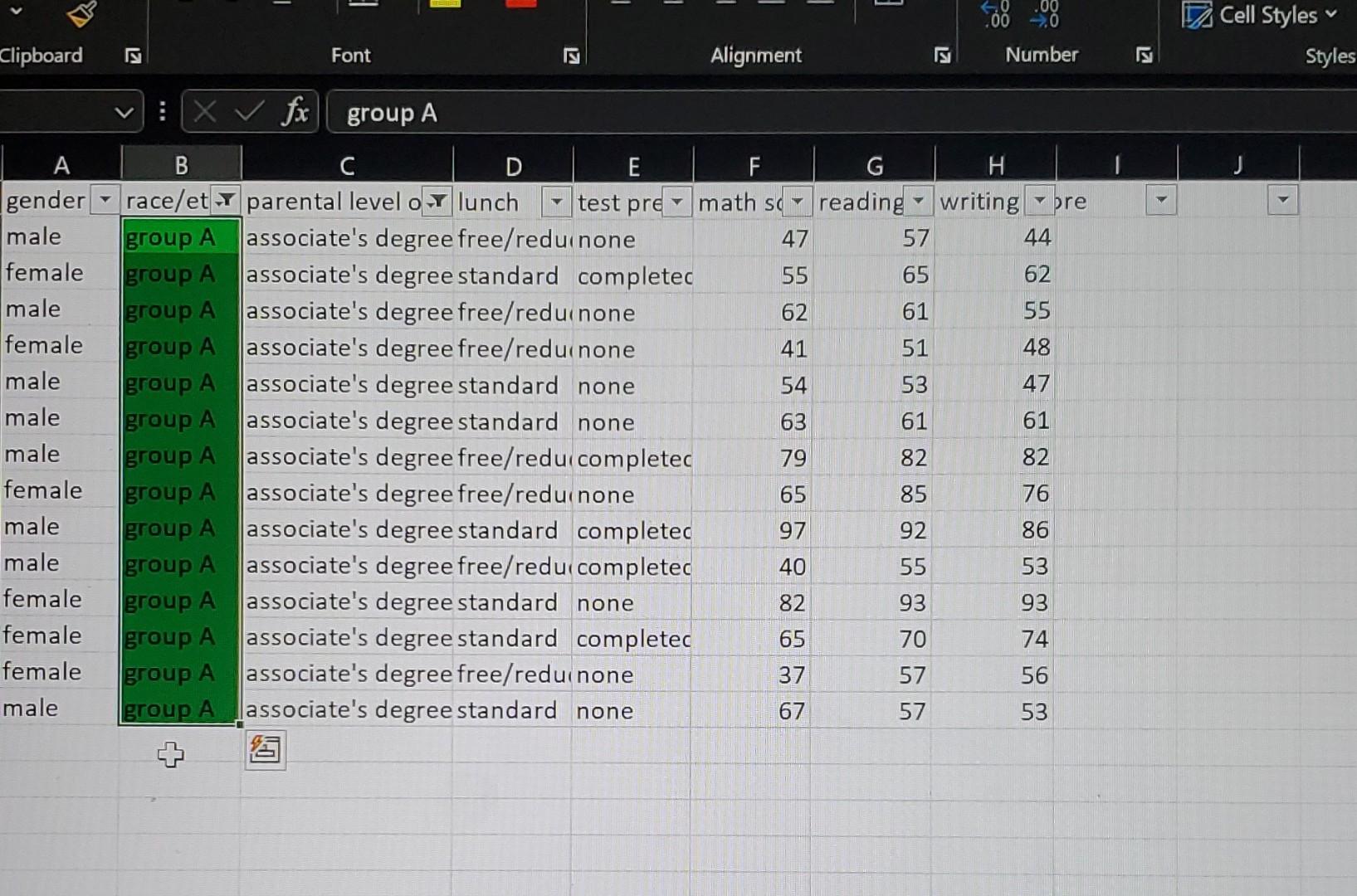Open the Quick Analysis button below the data

coord(265,749)
